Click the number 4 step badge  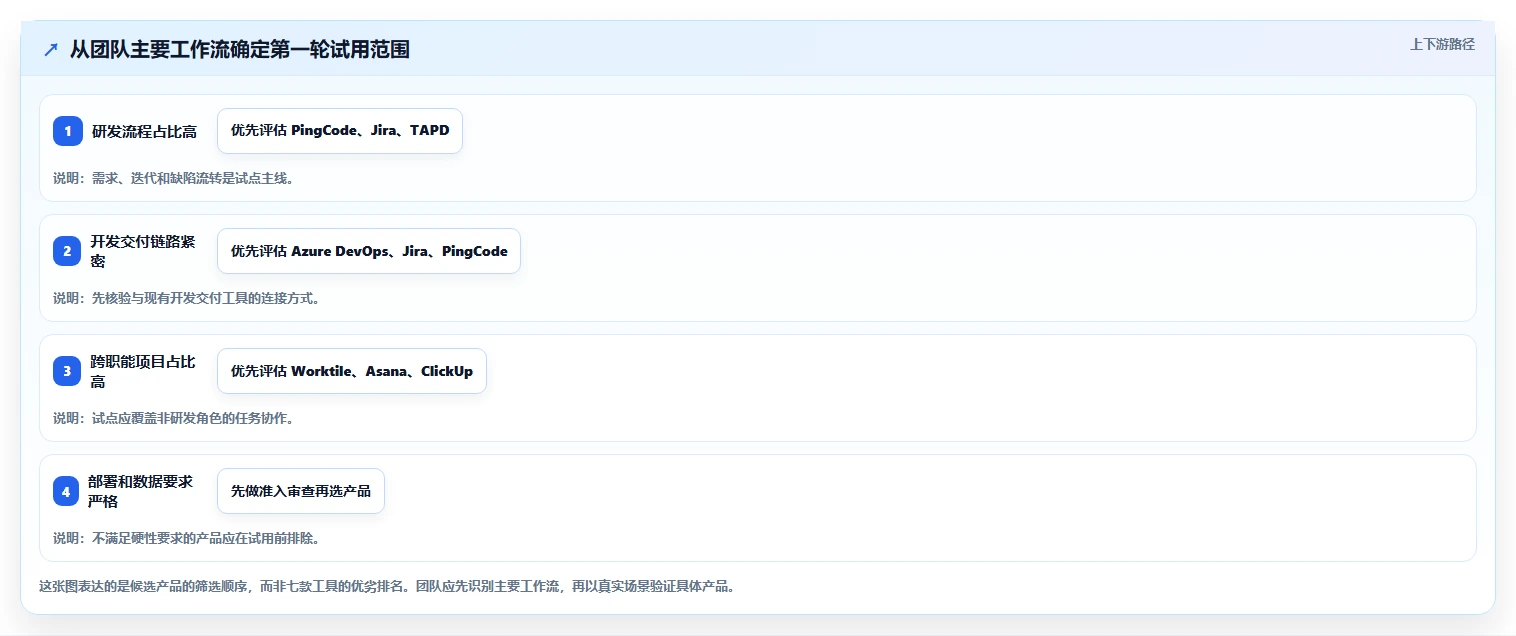coord(68,491)
